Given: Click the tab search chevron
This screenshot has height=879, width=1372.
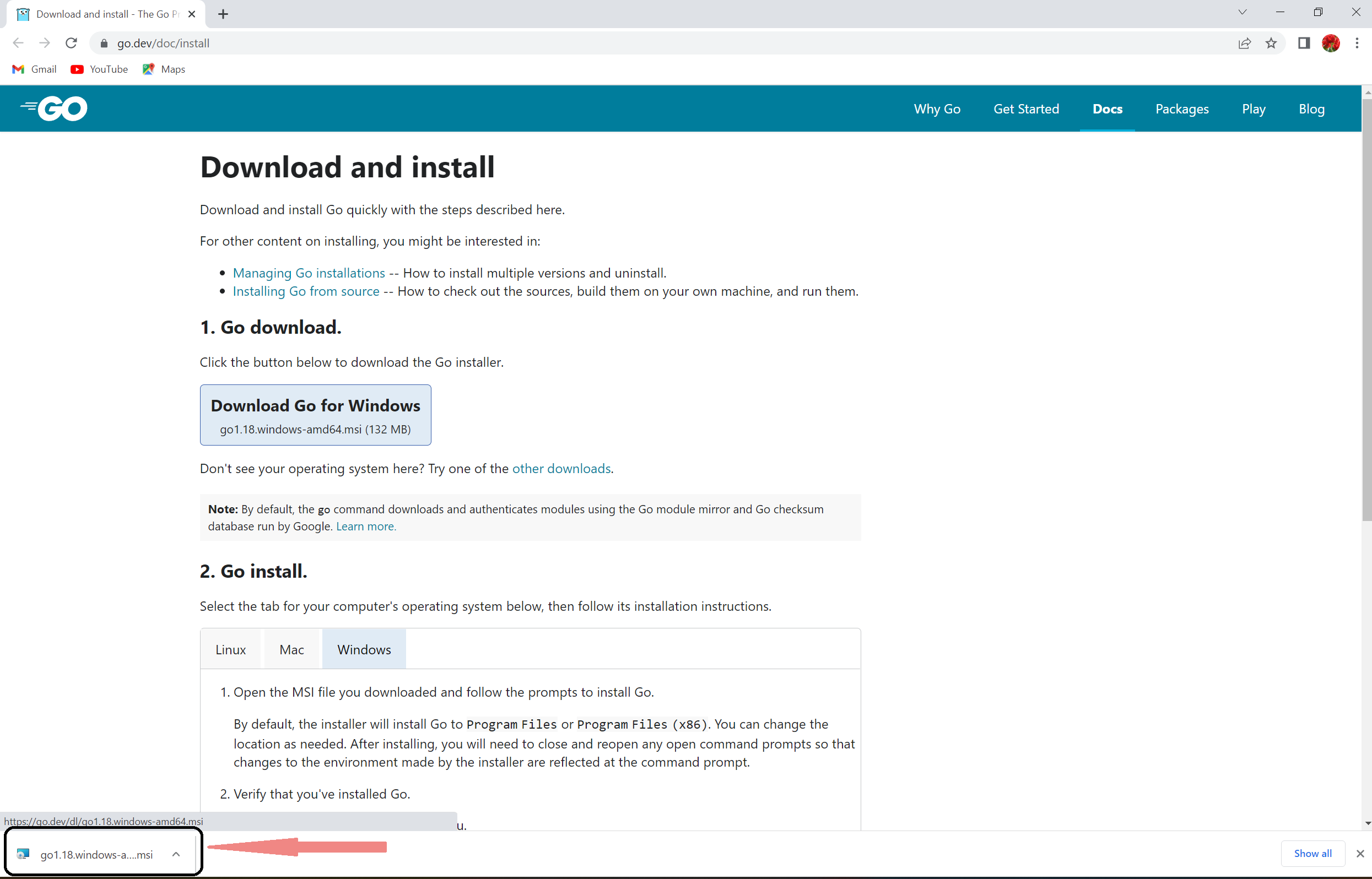Looking at the screenshot, I should click(1242, 12).
